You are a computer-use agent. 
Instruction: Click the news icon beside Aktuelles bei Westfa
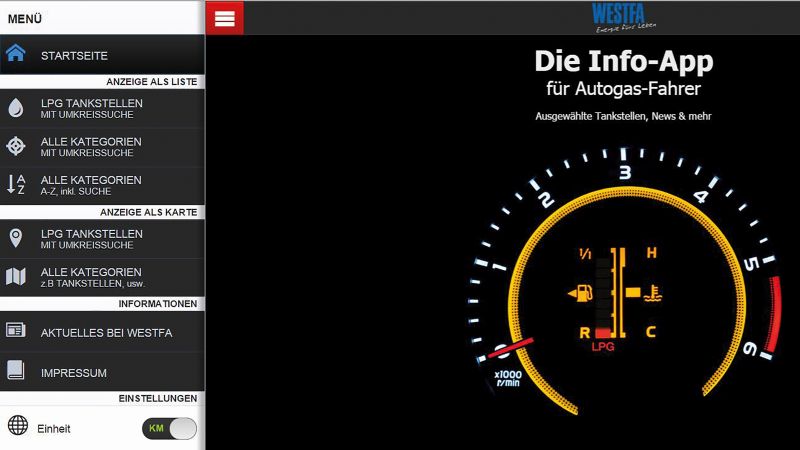16,330
